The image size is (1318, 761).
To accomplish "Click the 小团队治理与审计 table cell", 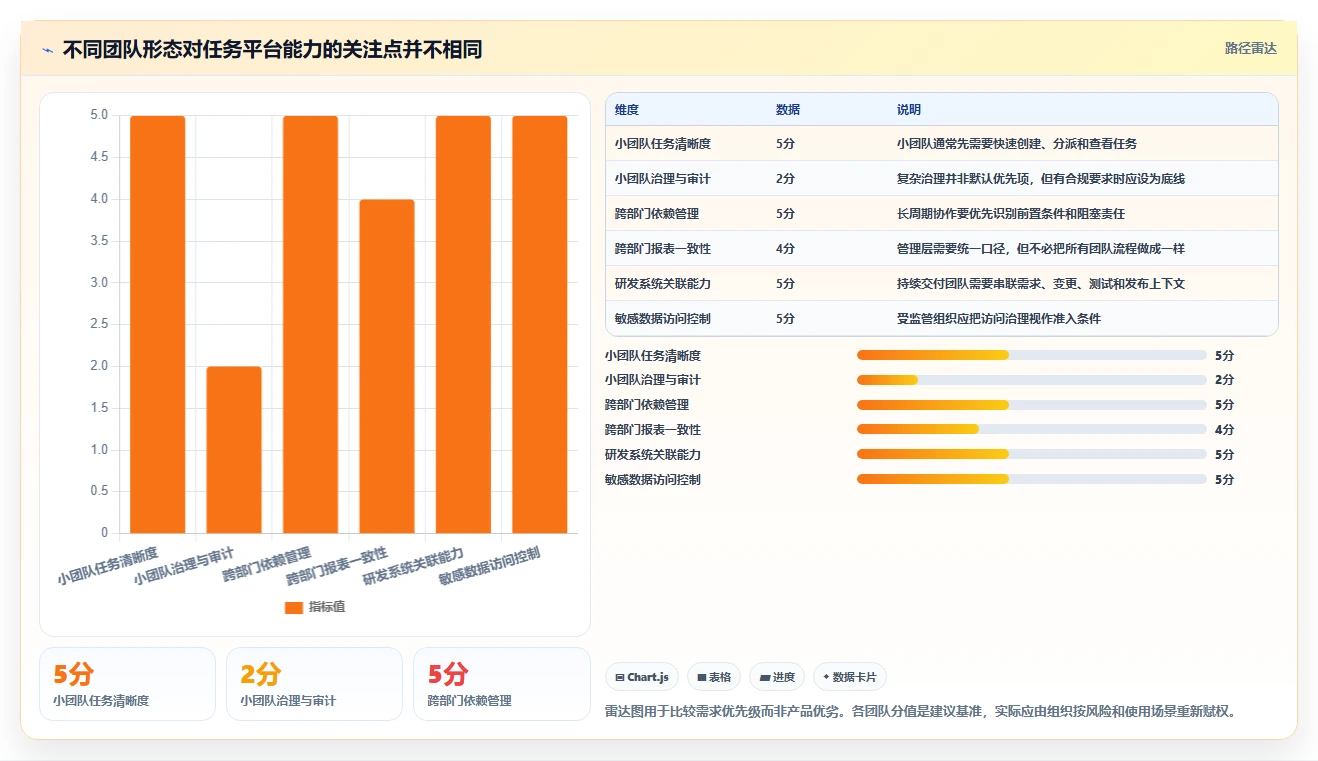I will (663, 179).
